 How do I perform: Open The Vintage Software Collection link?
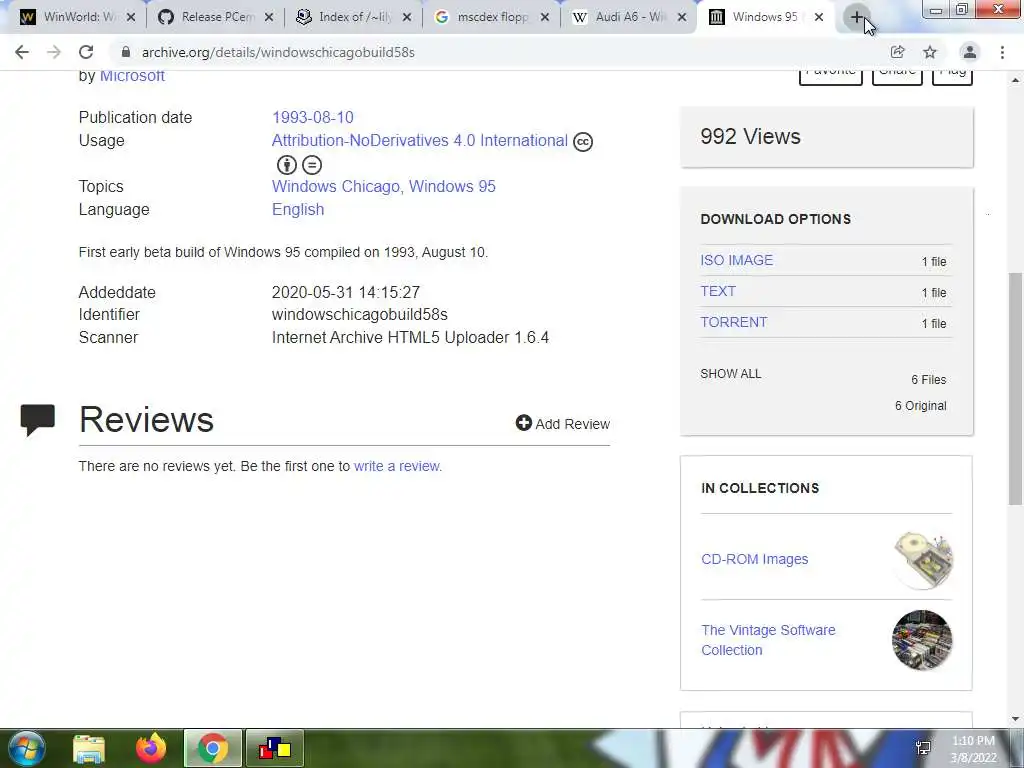768,640
